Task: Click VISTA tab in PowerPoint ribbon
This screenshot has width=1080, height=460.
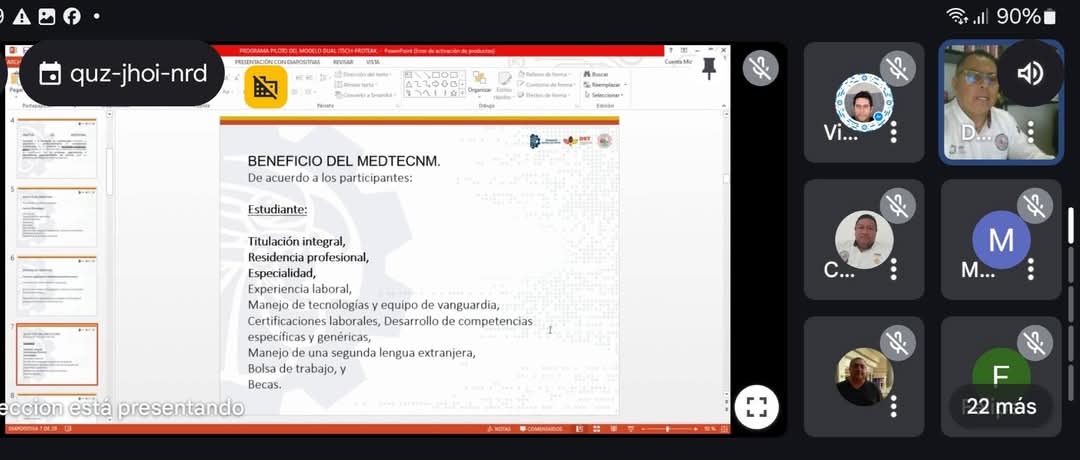Action: coord(372,62)
